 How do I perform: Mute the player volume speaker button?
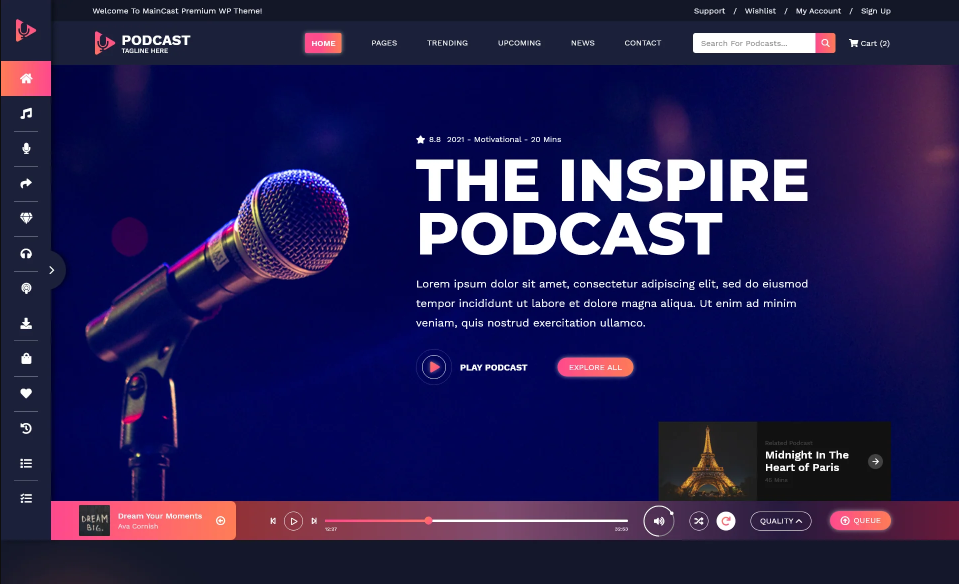click(x=658, y=521)
